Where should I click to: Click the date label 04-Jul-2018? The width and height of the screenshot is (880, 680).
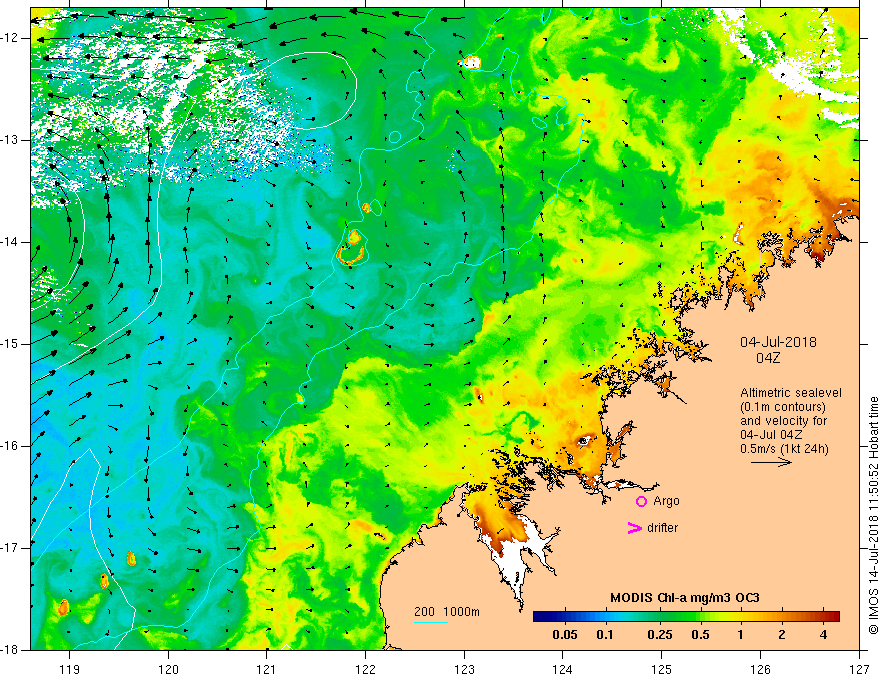pos(778,342)
